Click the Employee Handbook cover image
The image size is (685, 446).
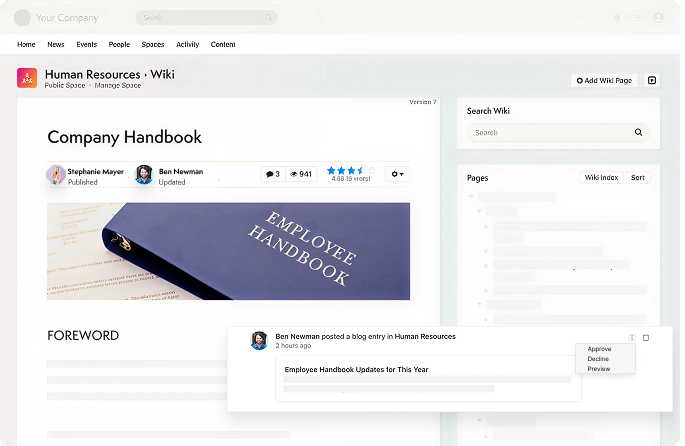[x=228, y=251]
